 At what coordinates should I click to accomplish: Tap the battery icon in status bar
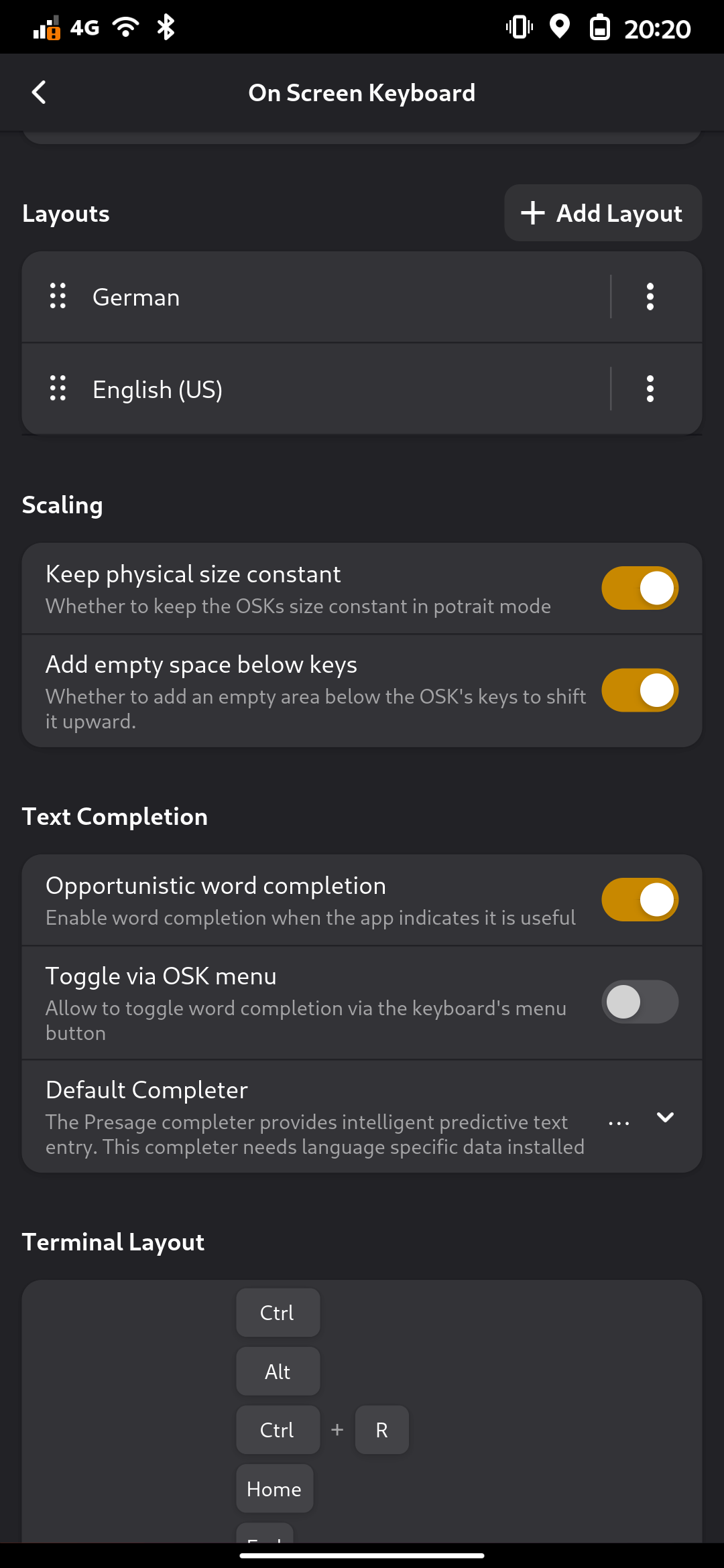coord(599,28)
